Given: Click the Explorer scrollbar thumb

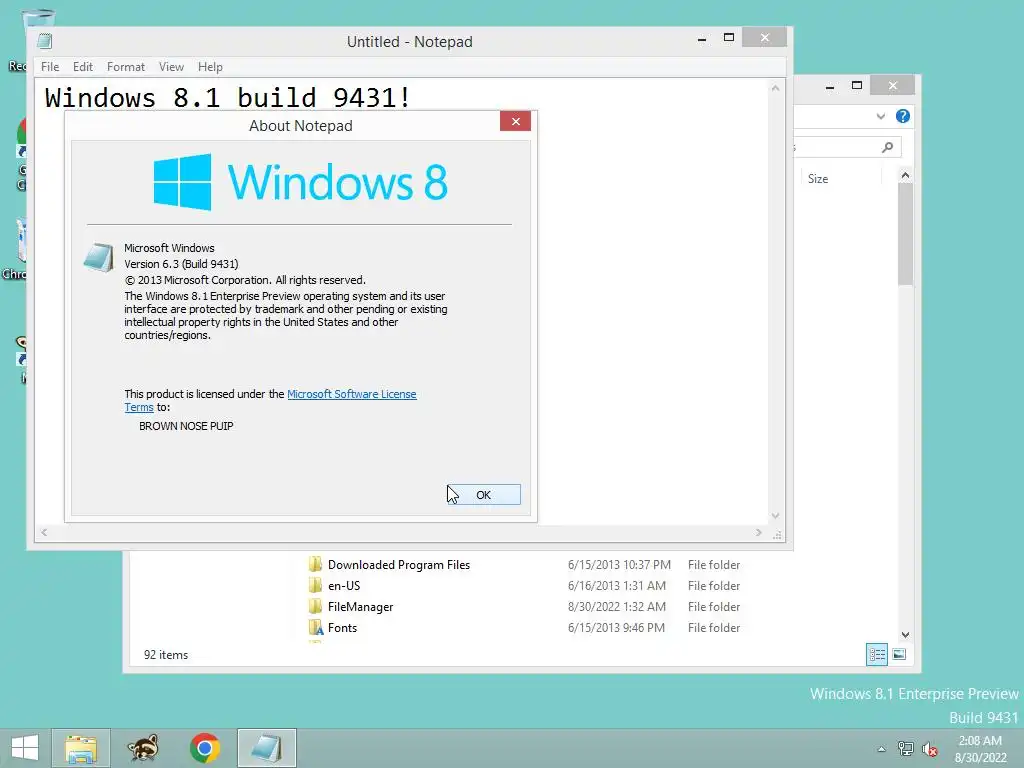Looking at the screenshot, I should click(x=905, y=234).
